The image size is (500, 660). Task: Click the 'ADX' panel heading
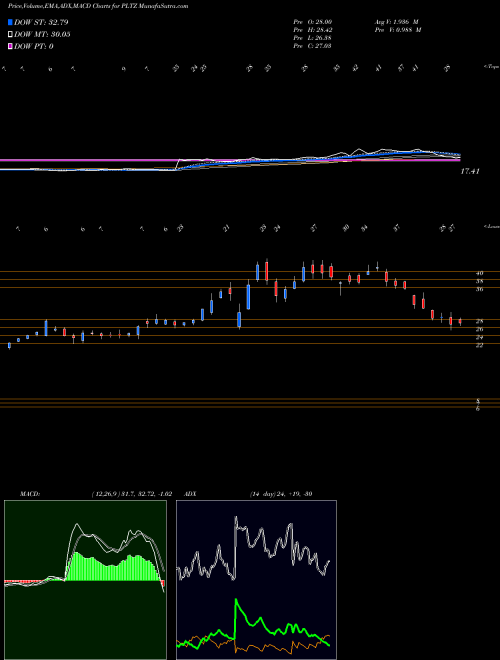(190, 494)
